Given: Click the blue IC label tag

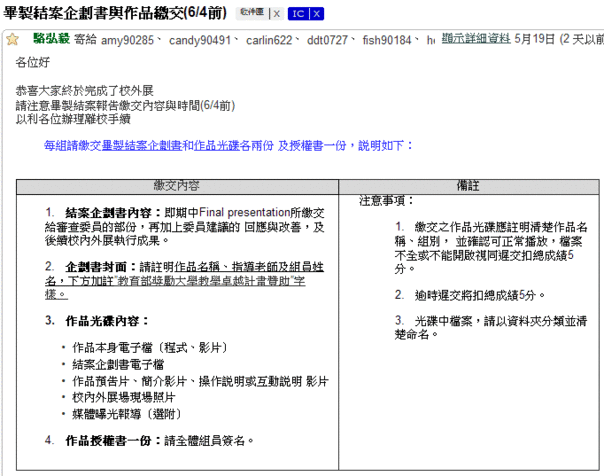Looking at the screenshot, I should coord(299,14).
